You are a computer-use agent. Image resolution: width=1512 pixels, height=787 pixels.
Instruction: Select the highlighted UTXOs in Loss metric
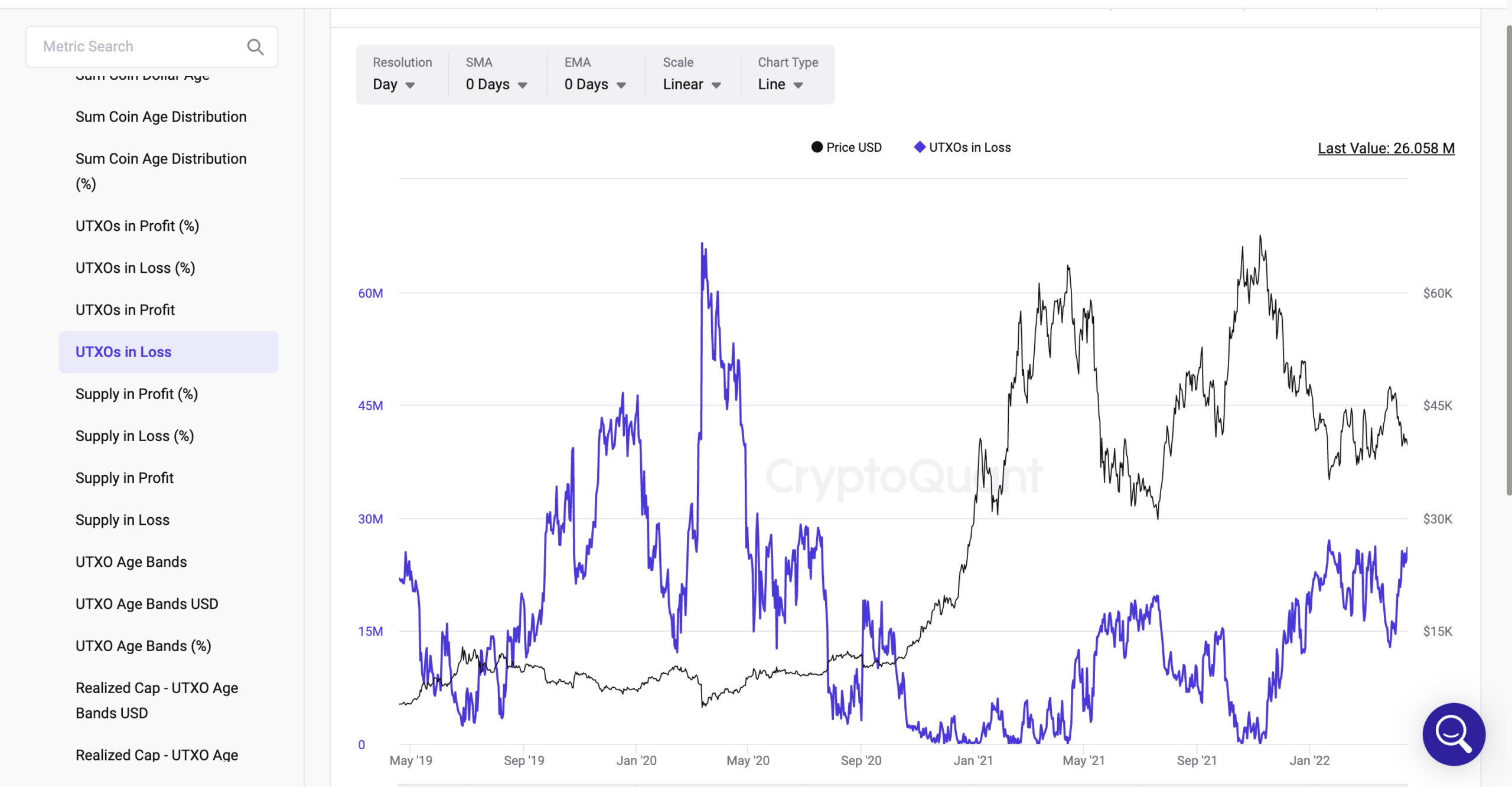point(168,352)
